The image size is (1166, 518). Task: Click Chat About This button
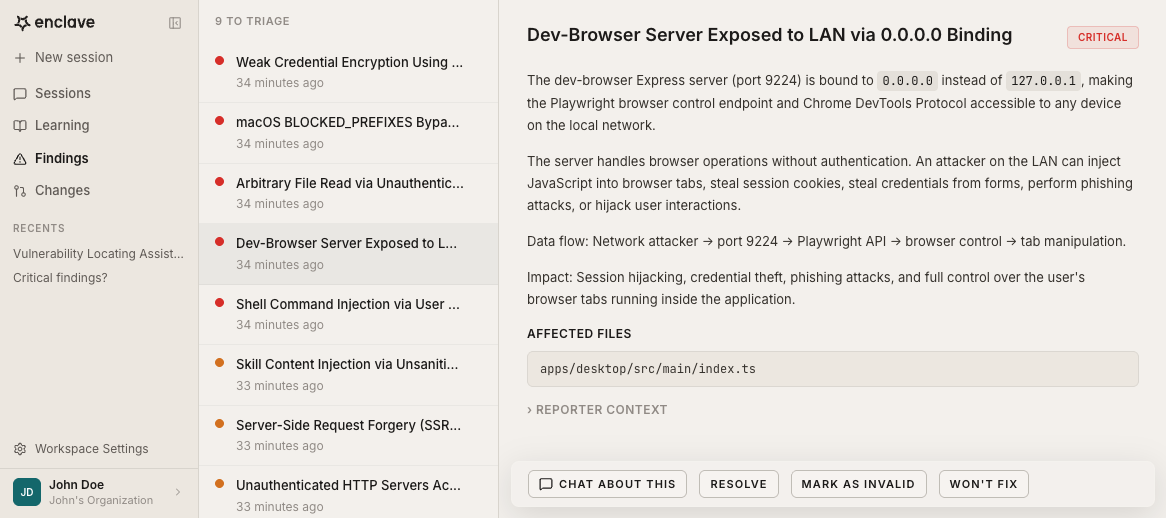coord(607,484)
